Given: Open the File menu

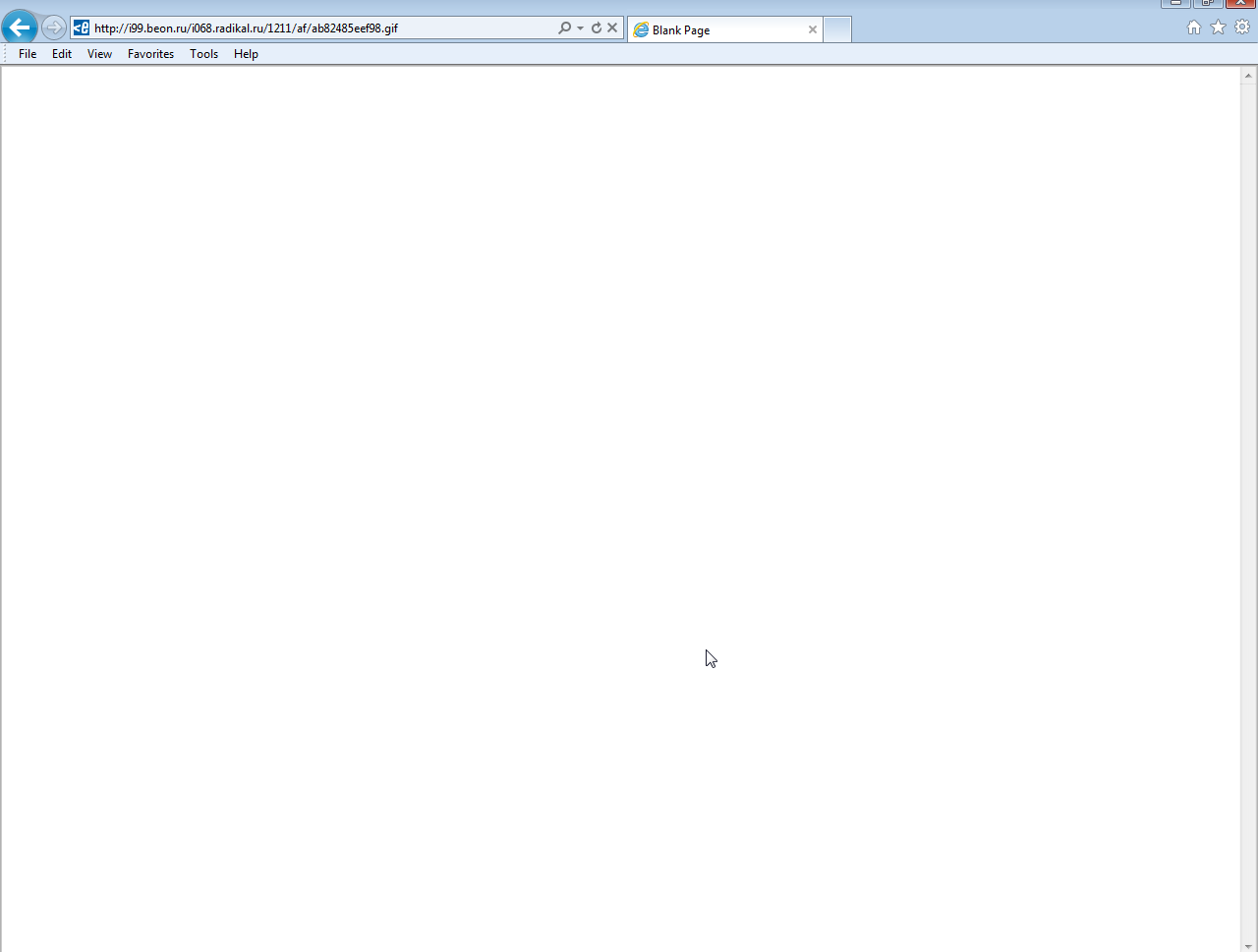Looking at the screenshot, I should (x=28, y=54).
